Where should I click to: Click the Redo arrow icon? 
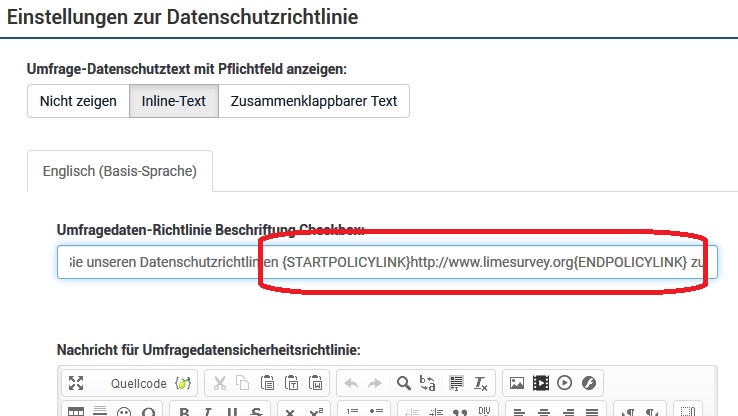pos(376,382)
